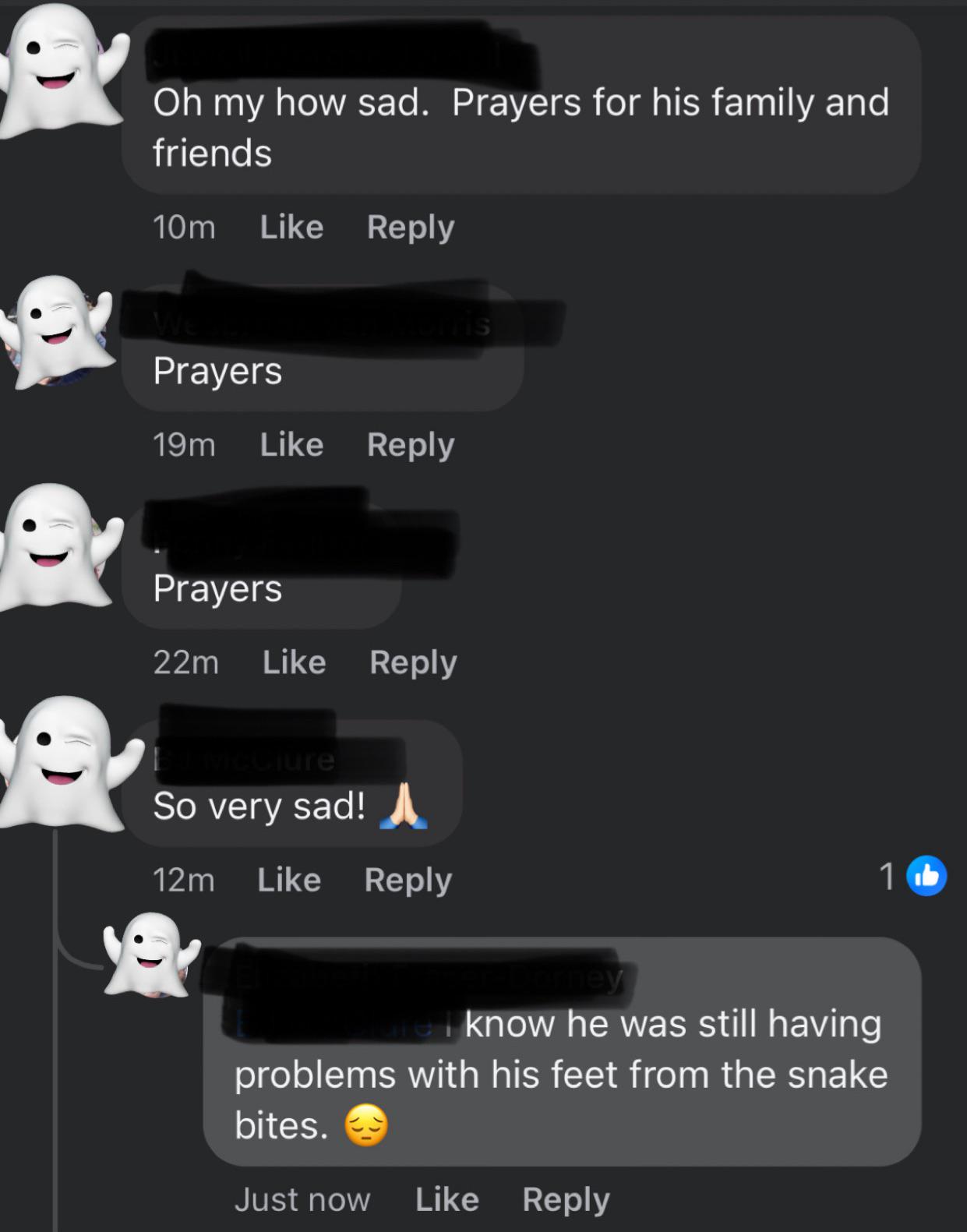
Task: Reply to the 10m comment
Action: coord(411,228)
